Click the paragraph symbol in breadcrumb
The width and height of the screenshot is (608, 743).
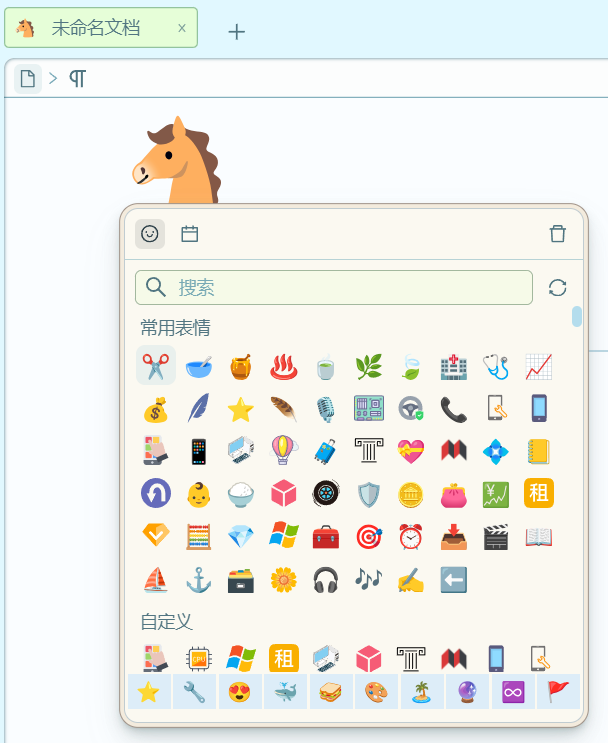tap(78, 78)
